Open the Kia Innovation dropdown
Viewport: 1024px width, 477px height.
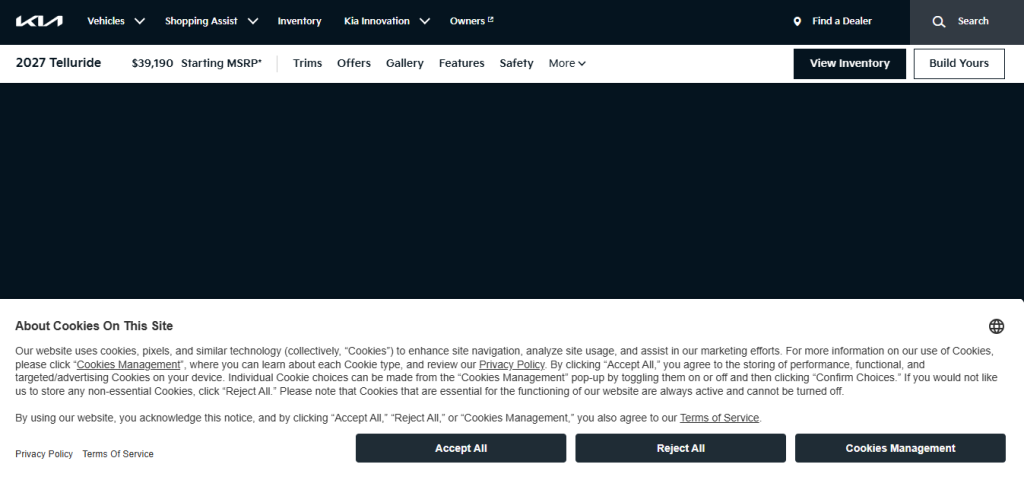tap(386, 21)
